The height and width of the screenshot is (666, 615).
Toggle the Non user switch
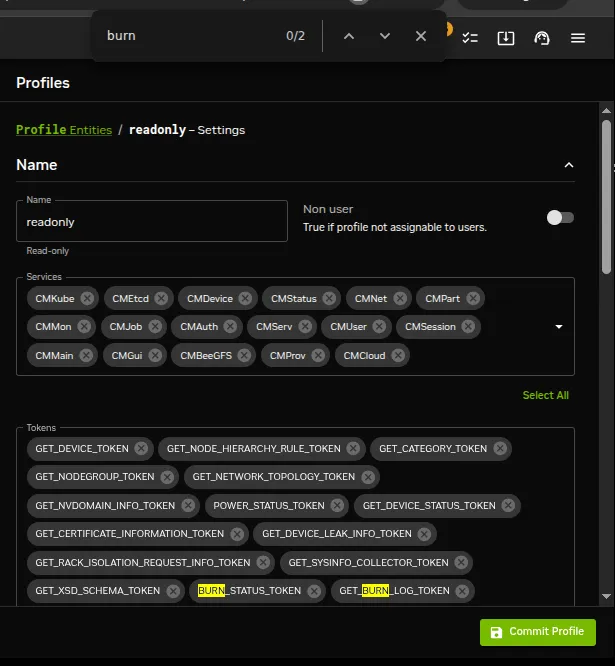point(560,218)
